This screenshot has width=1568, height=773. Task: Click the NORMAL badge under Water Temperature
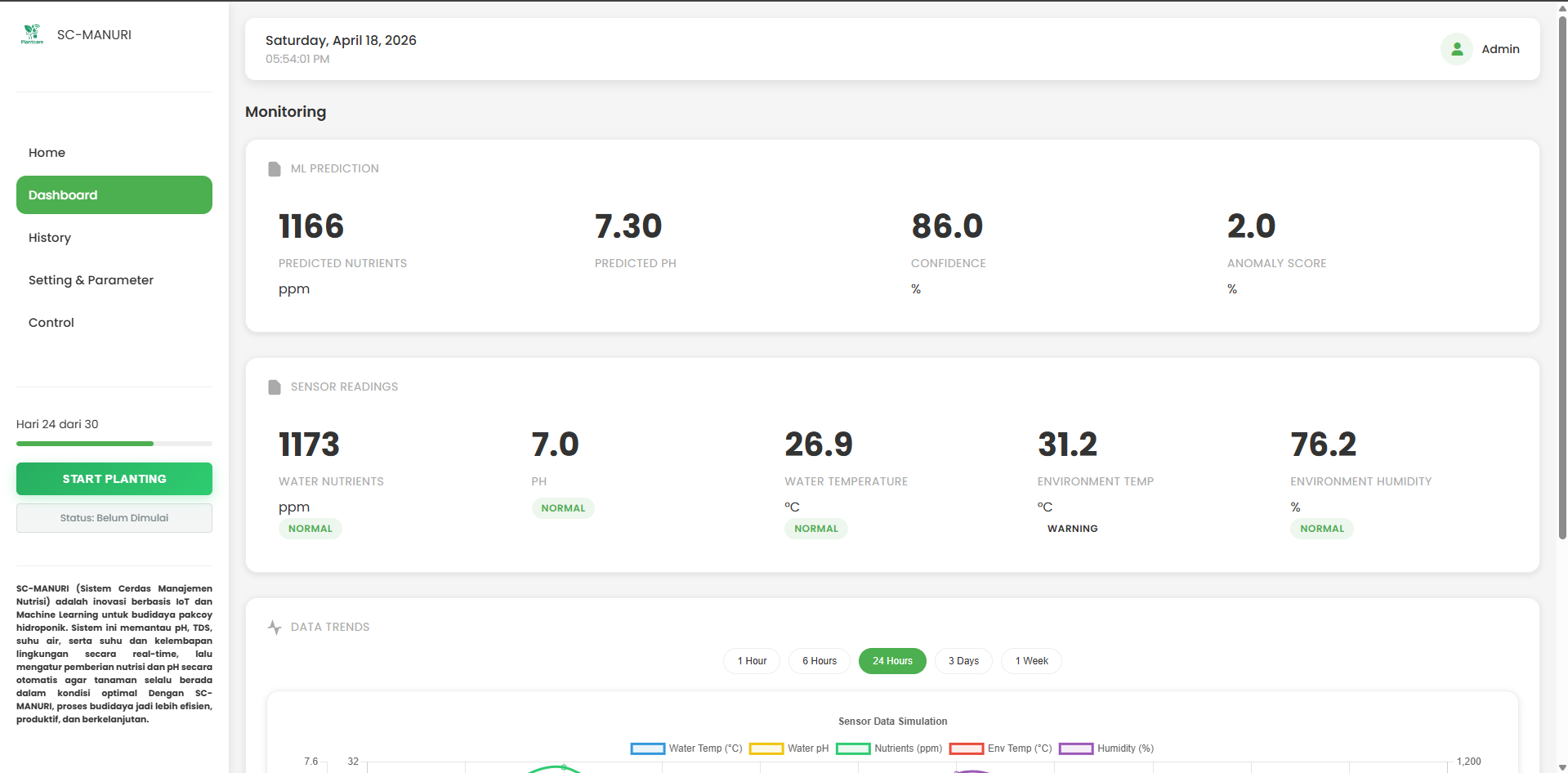click(x=816, y=529)
